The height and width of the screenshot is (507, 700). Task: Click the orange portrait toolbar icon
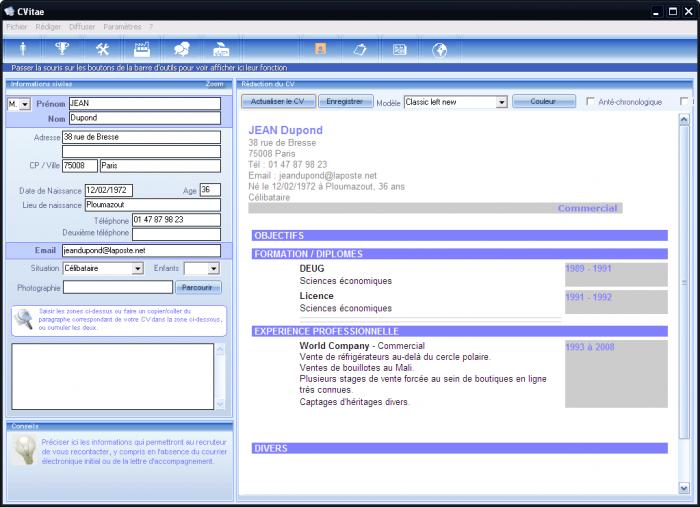point(321,48)
